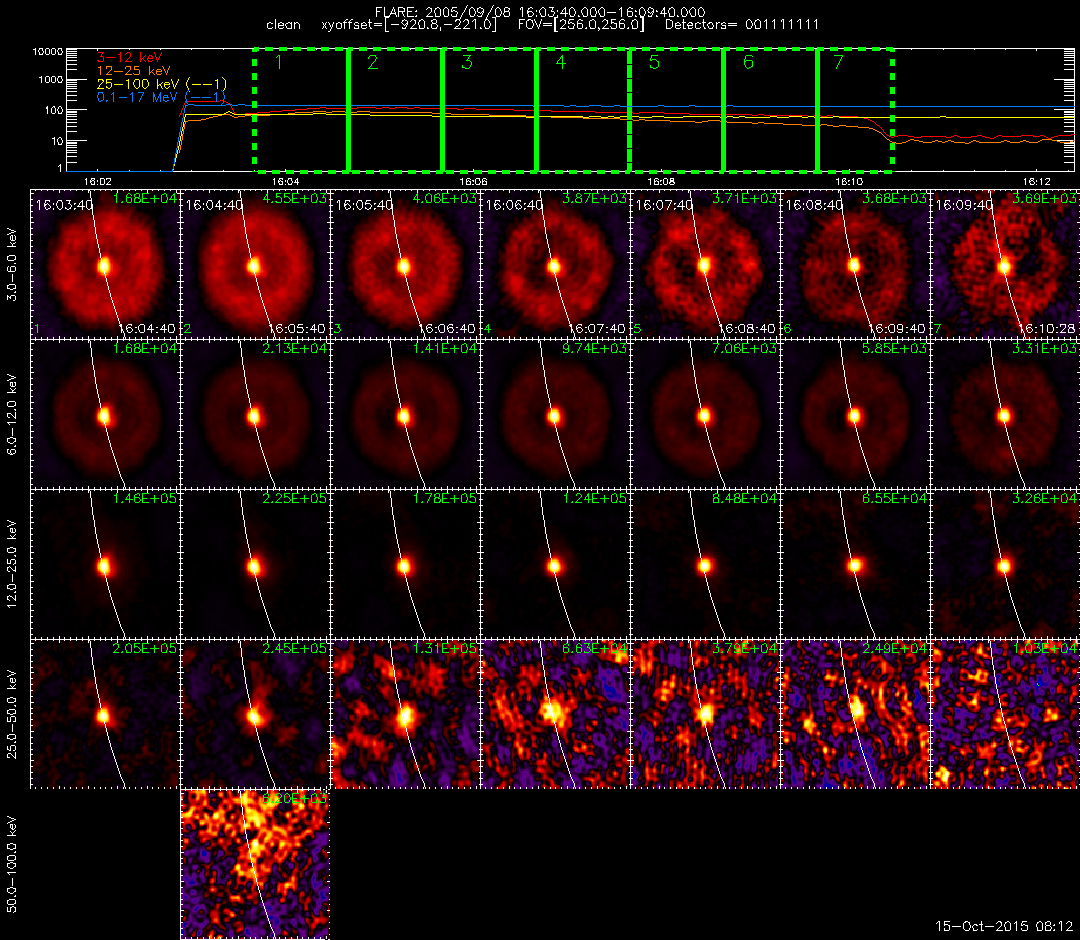Screen dimensions: 1080x940
Task: Click the "clean" algorithm label
Action: (283, 25)
